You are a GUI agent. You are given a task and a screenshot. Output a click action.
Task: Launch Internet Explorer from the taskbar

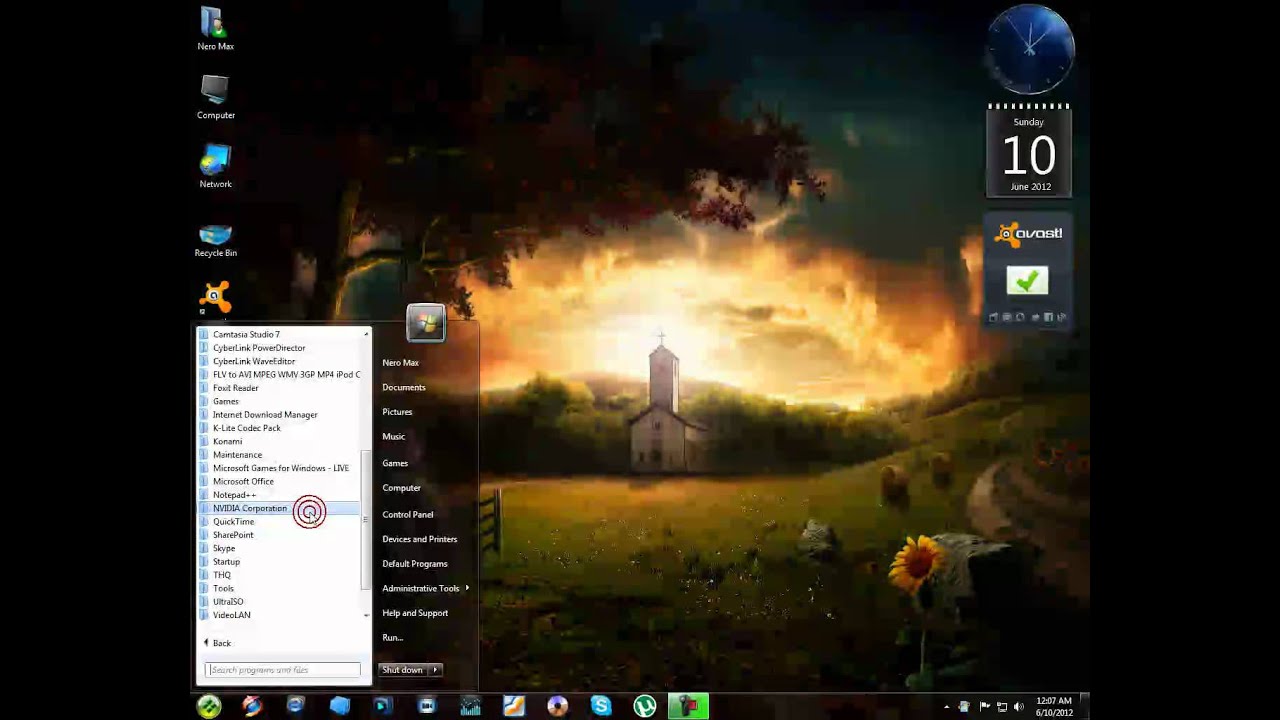pos(295,706)
